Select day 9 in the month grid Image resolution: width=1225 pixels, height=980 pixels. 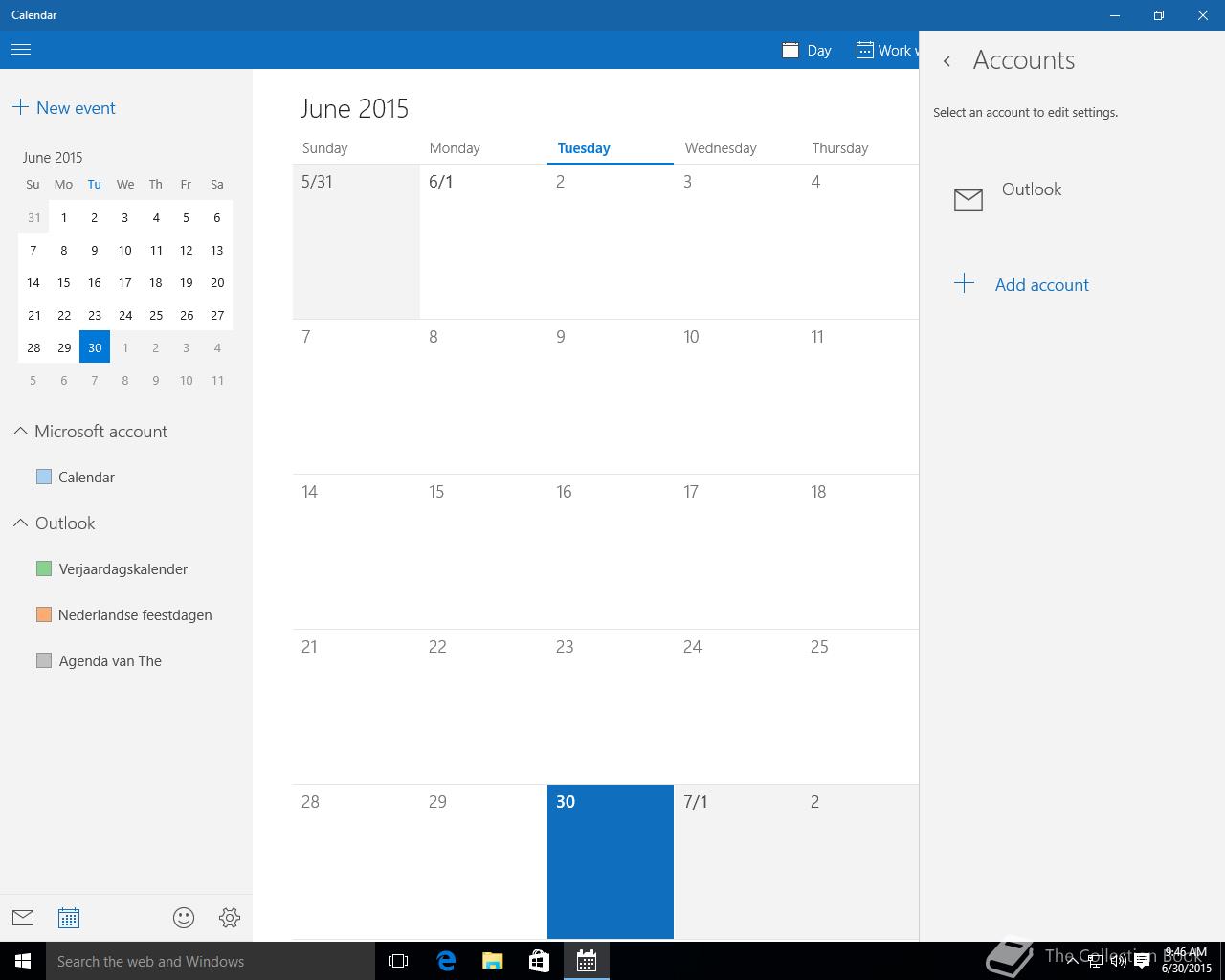point(611,396)
